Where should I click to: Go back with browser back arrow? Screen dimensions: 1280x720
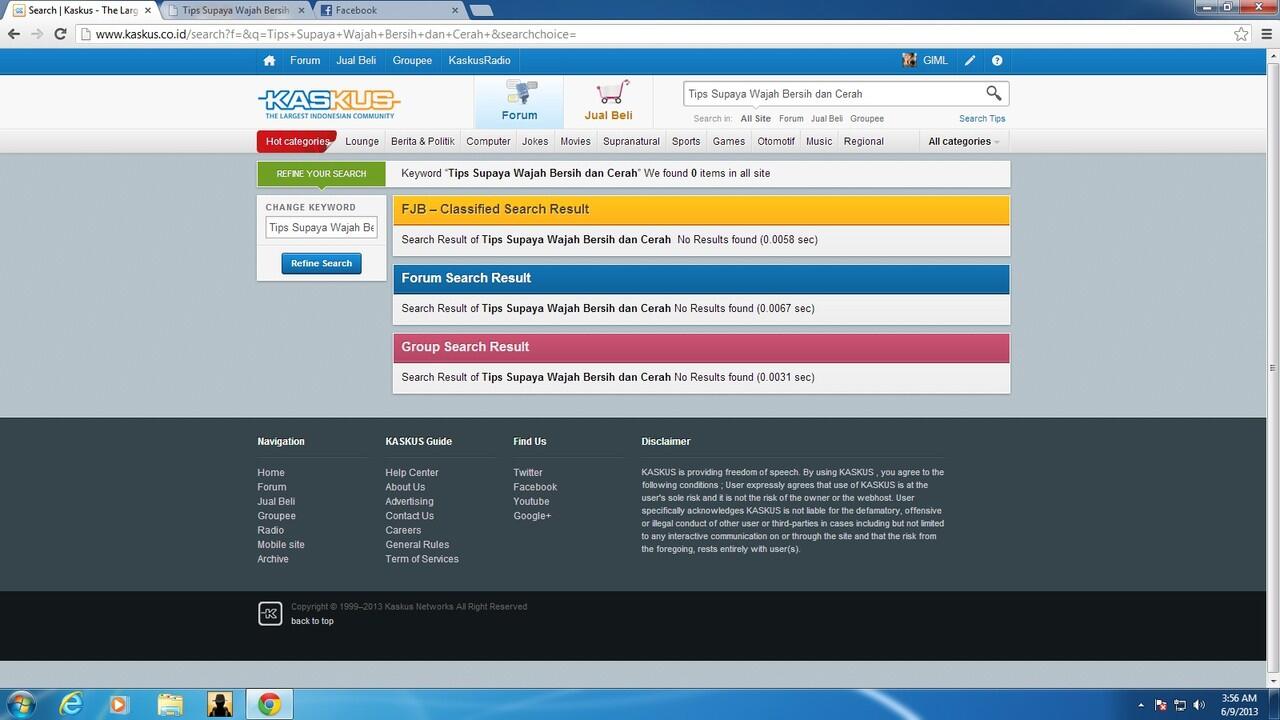(13, 34)
